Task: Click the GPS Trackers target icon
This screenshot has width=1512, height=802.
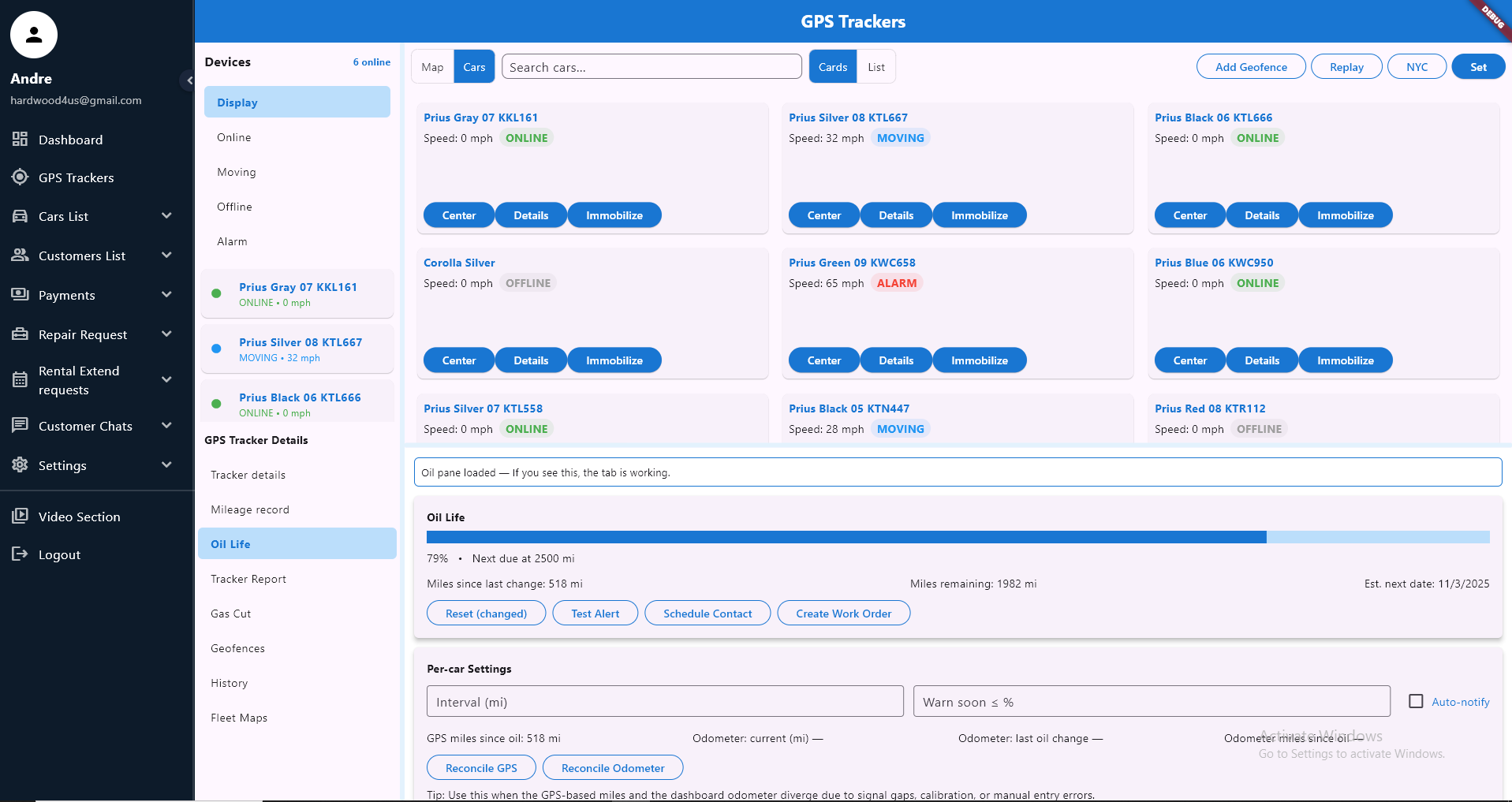Action: [20, 177]
